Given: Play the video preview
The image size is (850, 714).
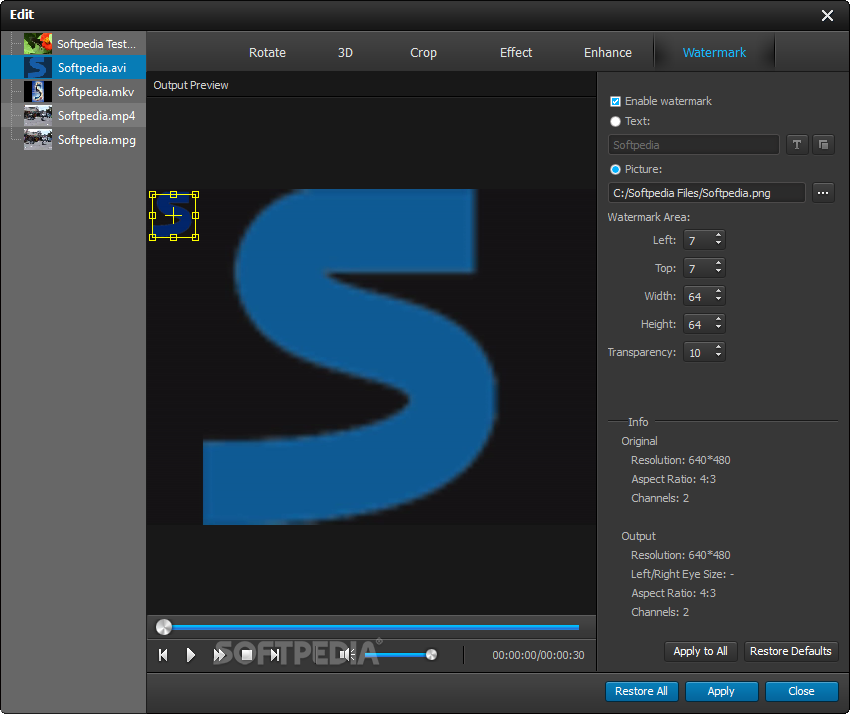Looking at the screenshot, I should (x=191, y=655).
